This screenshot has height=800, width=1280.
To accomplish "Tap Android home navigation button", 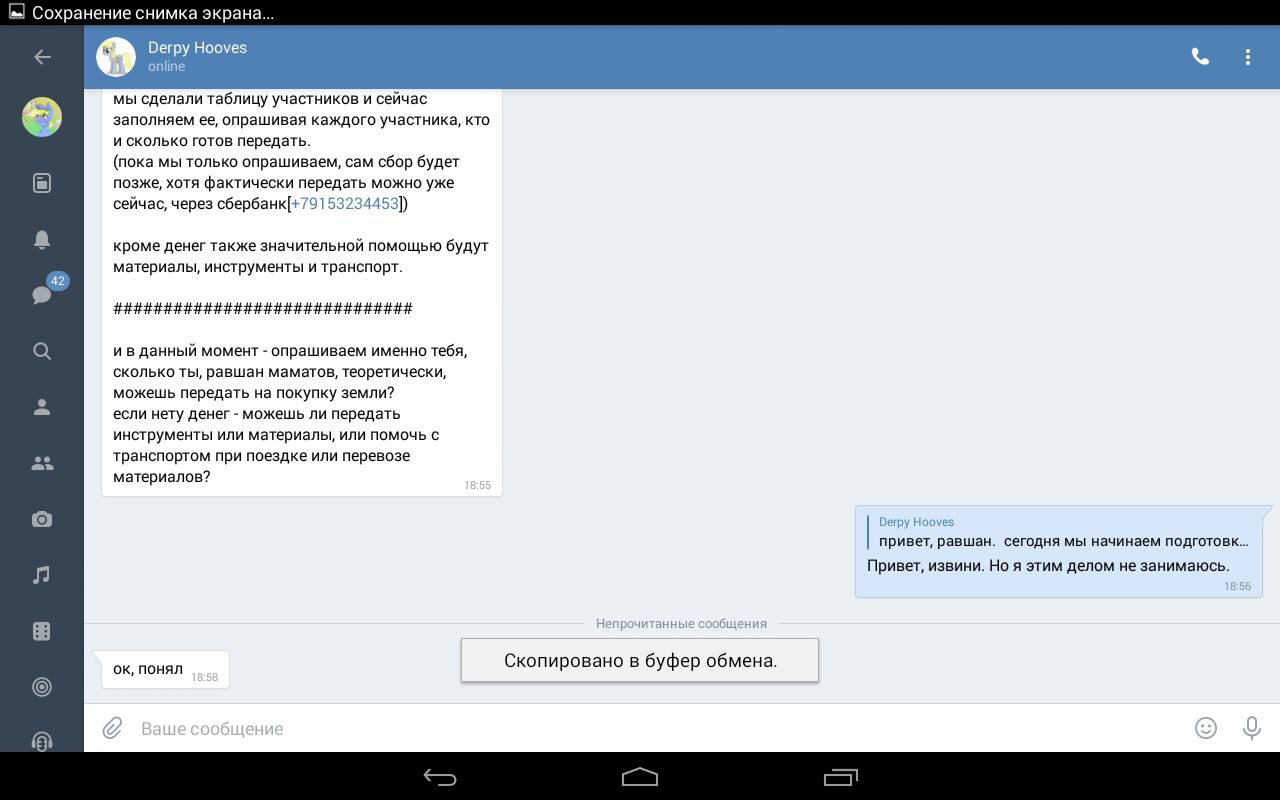I will click(640, 777).
